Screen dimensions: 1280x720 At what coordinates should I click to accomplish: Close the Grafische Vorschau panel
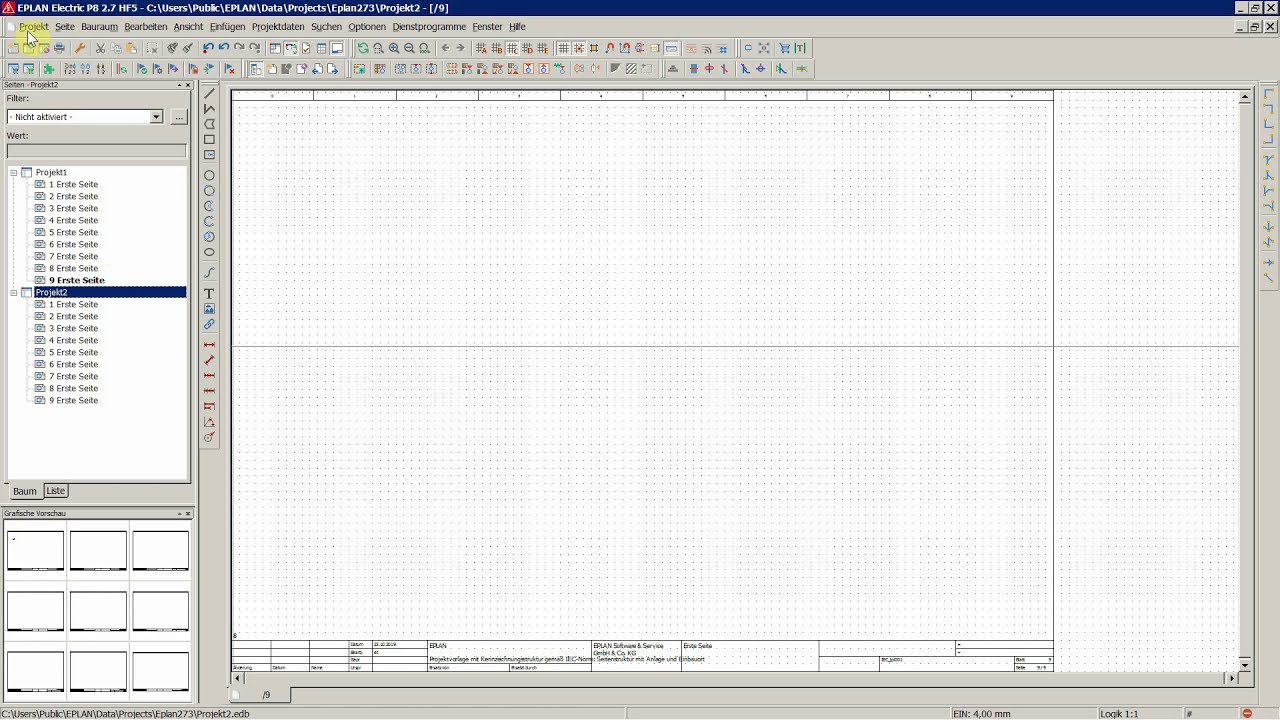[x=188, y=514]
